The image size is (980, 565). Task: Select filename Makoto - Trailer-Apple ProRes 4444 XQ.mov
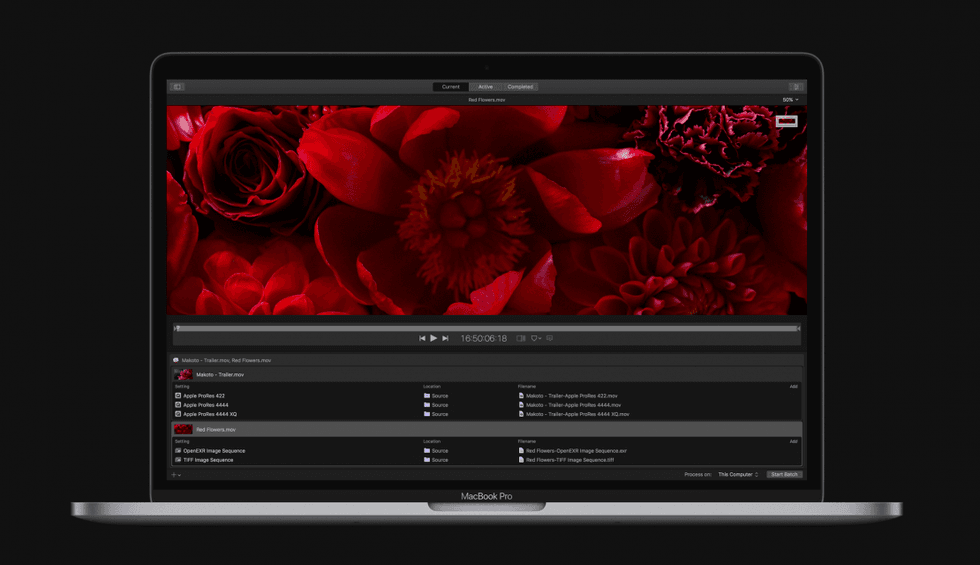point(578,414)
